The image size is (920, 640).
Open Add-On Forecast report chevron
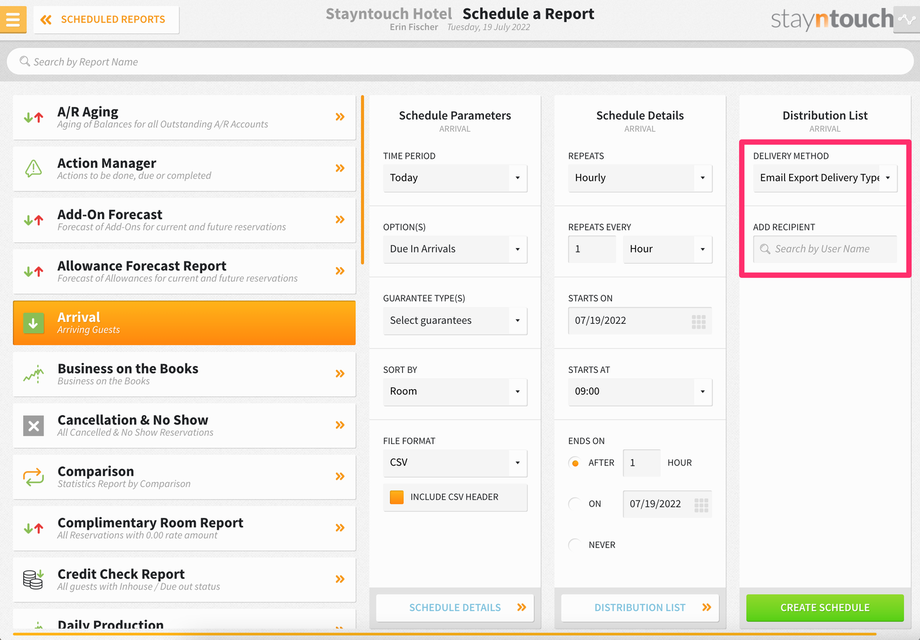tap(340, 219)
